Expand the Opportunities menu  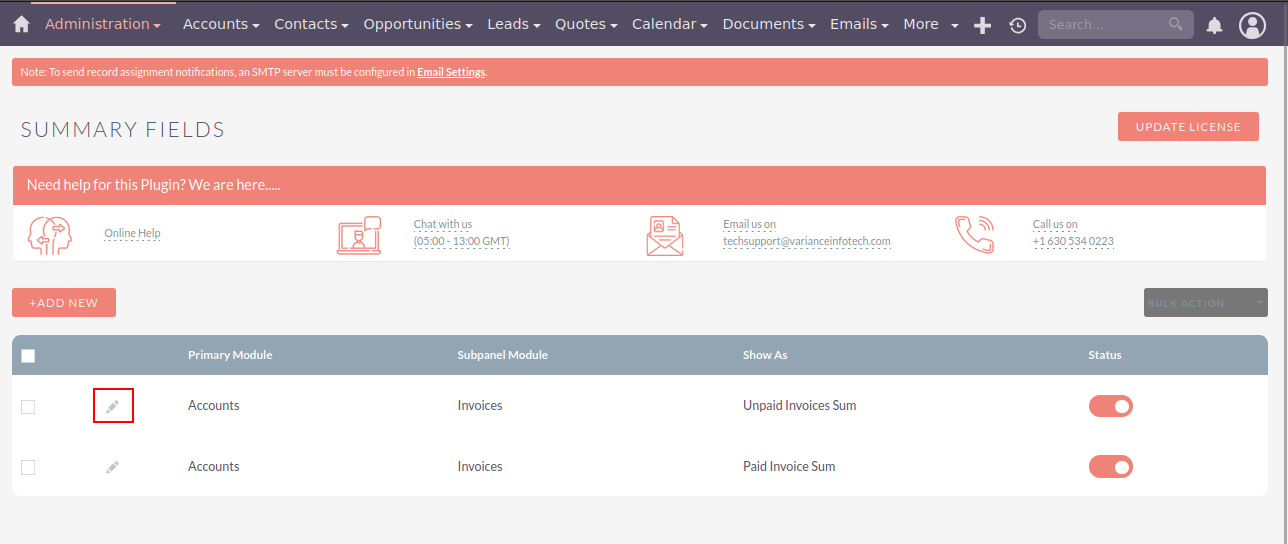coord(418,24)
